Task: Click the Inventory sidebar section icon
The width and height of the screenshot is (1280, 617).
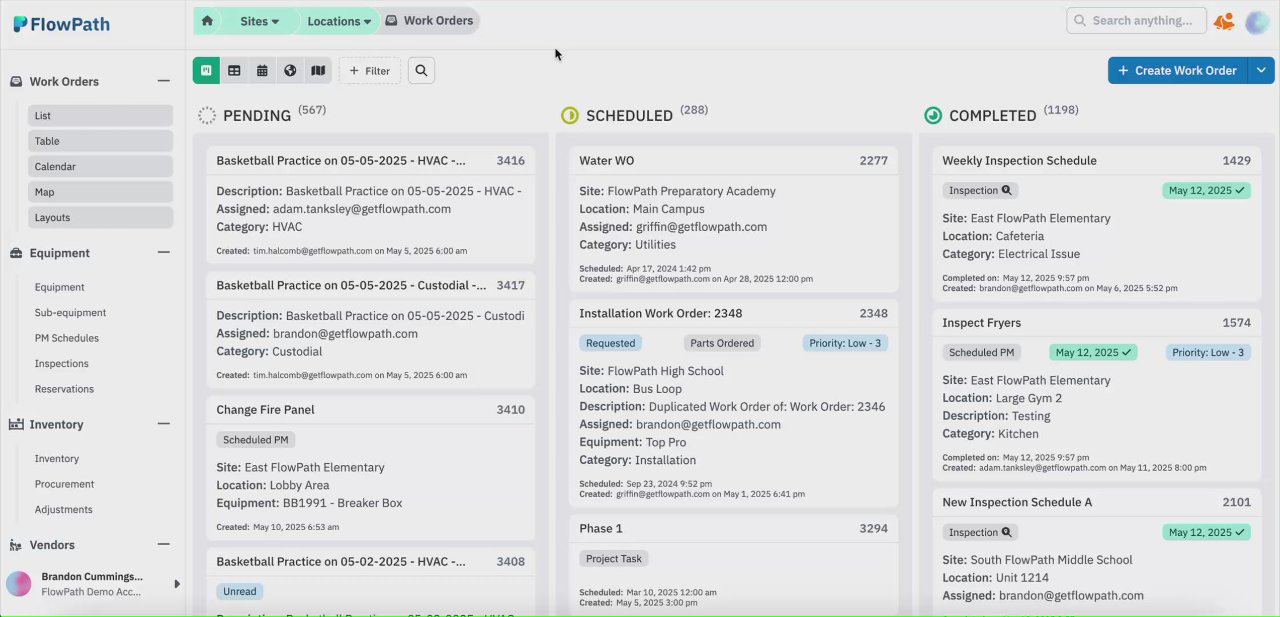Action: tap(16, 425)
